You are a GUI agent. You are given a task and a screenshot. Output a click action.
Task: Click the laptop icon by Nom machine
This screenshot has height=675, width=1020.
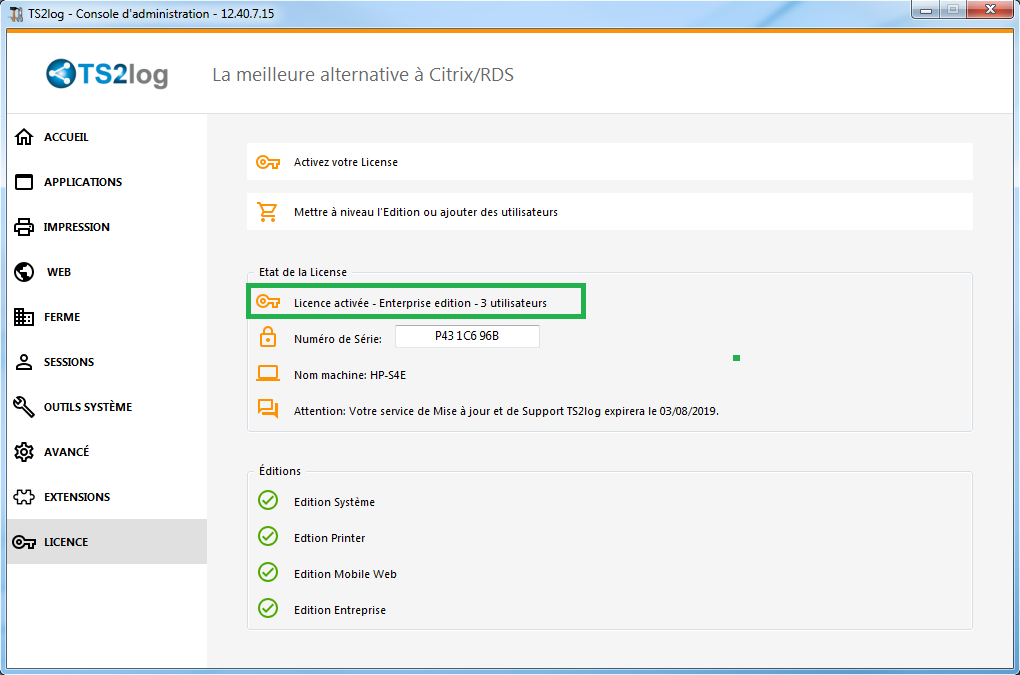click(x=267, y=373)
